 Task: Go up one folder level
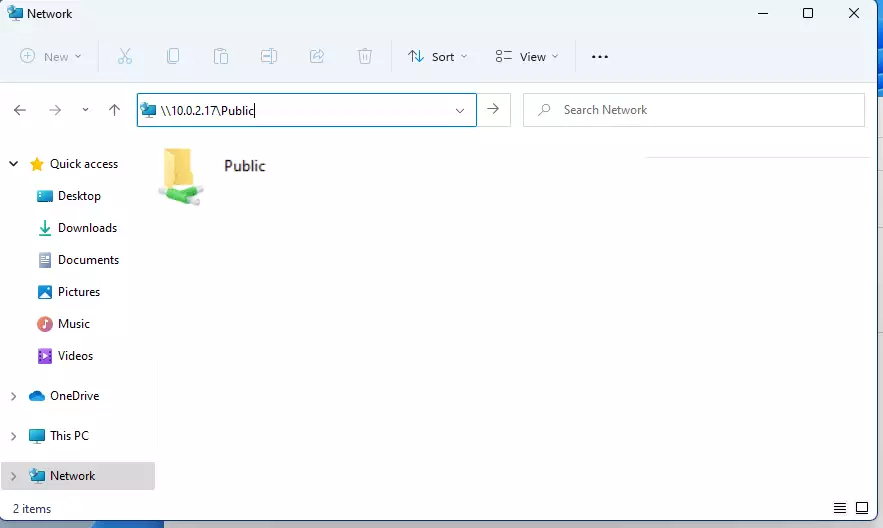coord(114,110)
